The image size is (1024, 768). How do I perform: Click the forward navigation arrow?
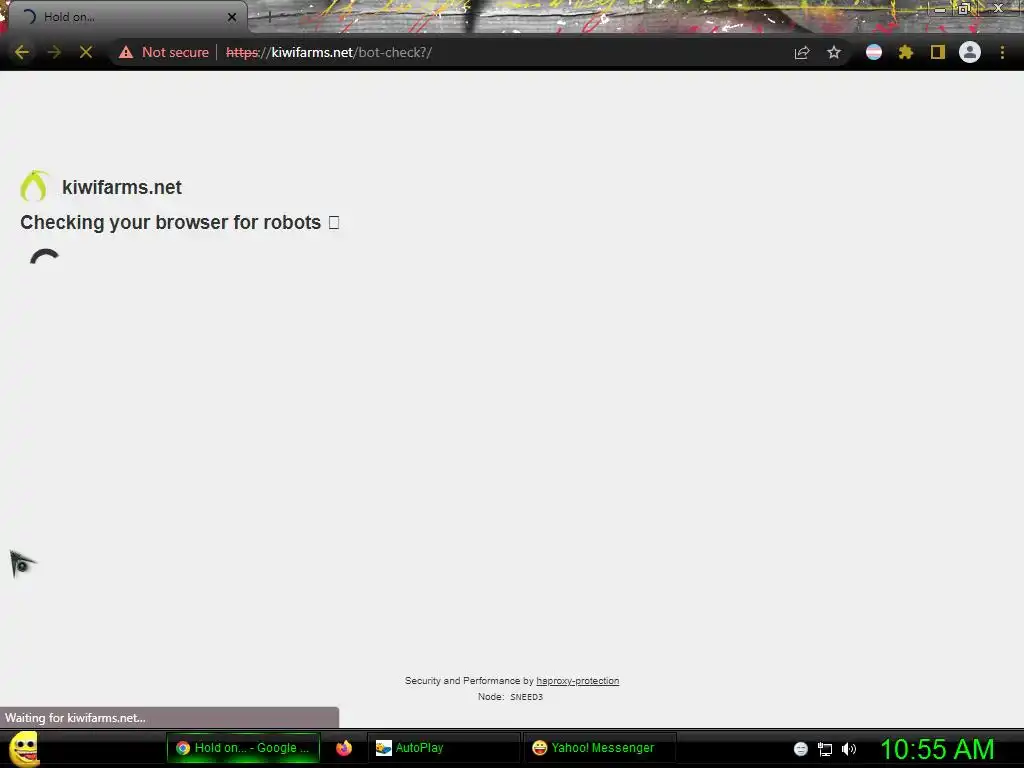pos(54,52)
